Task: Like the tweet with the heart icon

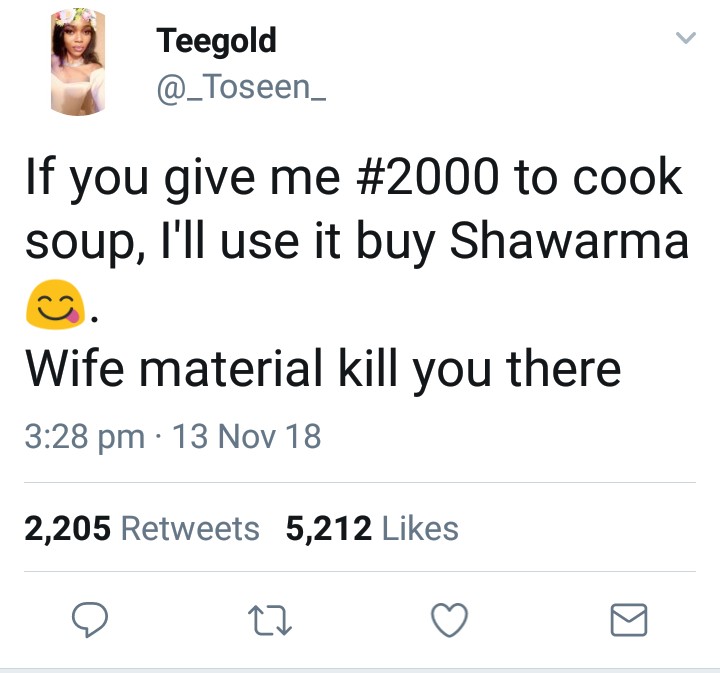Action: [x=450, y=620]
